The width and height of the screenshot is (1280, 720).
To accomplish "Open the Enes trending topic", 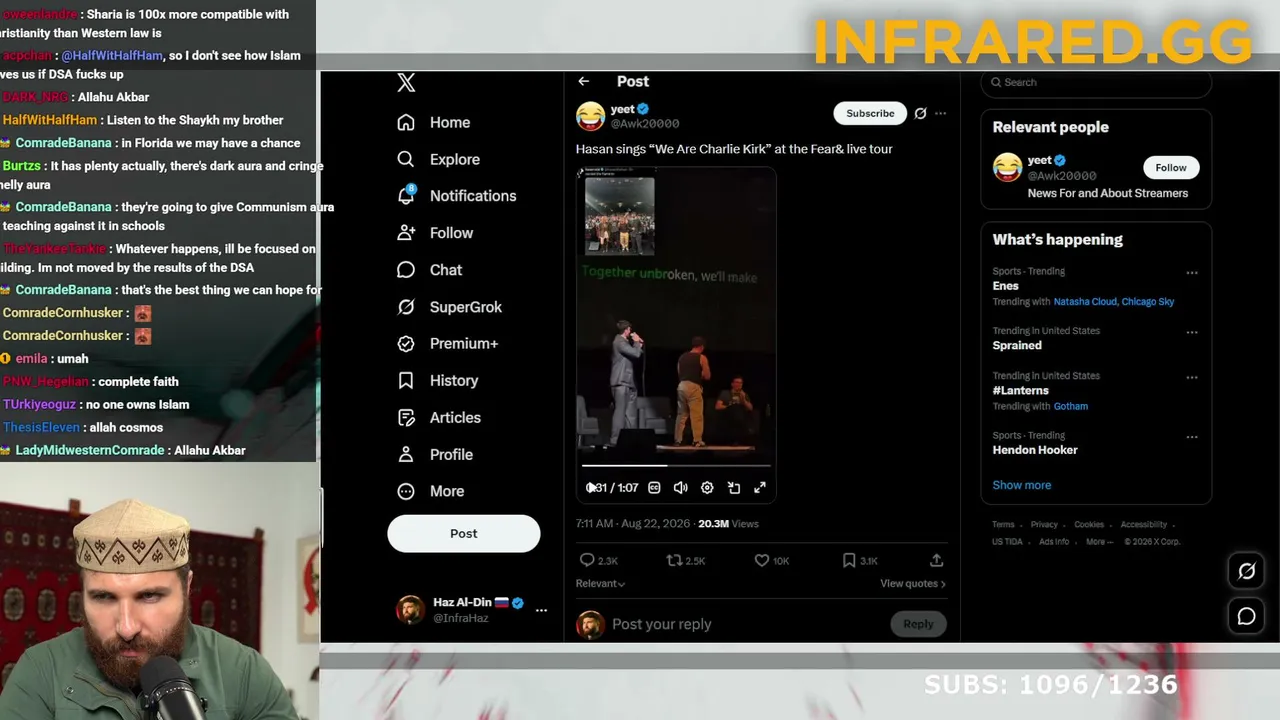I will click(1006, 286).
